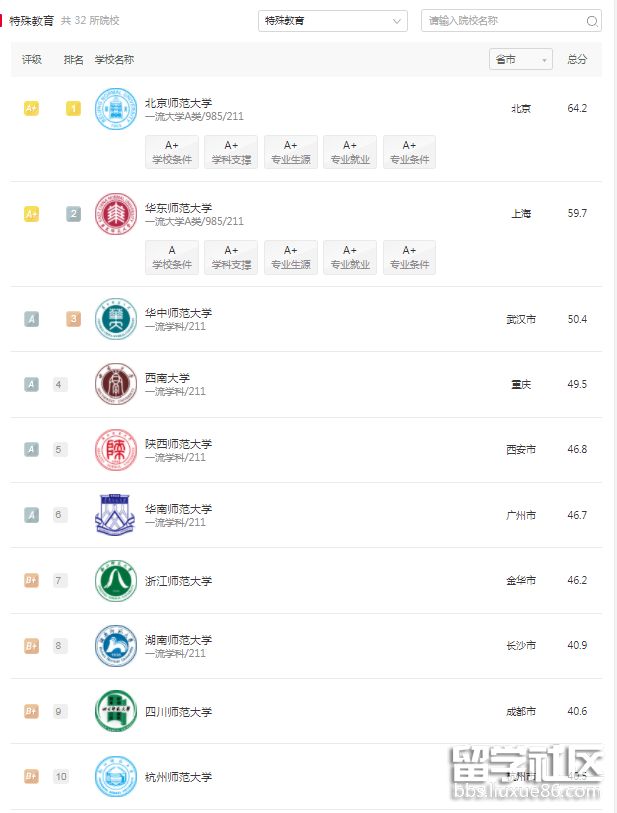617x813 pixels.
Task: Click the East China Normal University logo
Action: (115, 214)
